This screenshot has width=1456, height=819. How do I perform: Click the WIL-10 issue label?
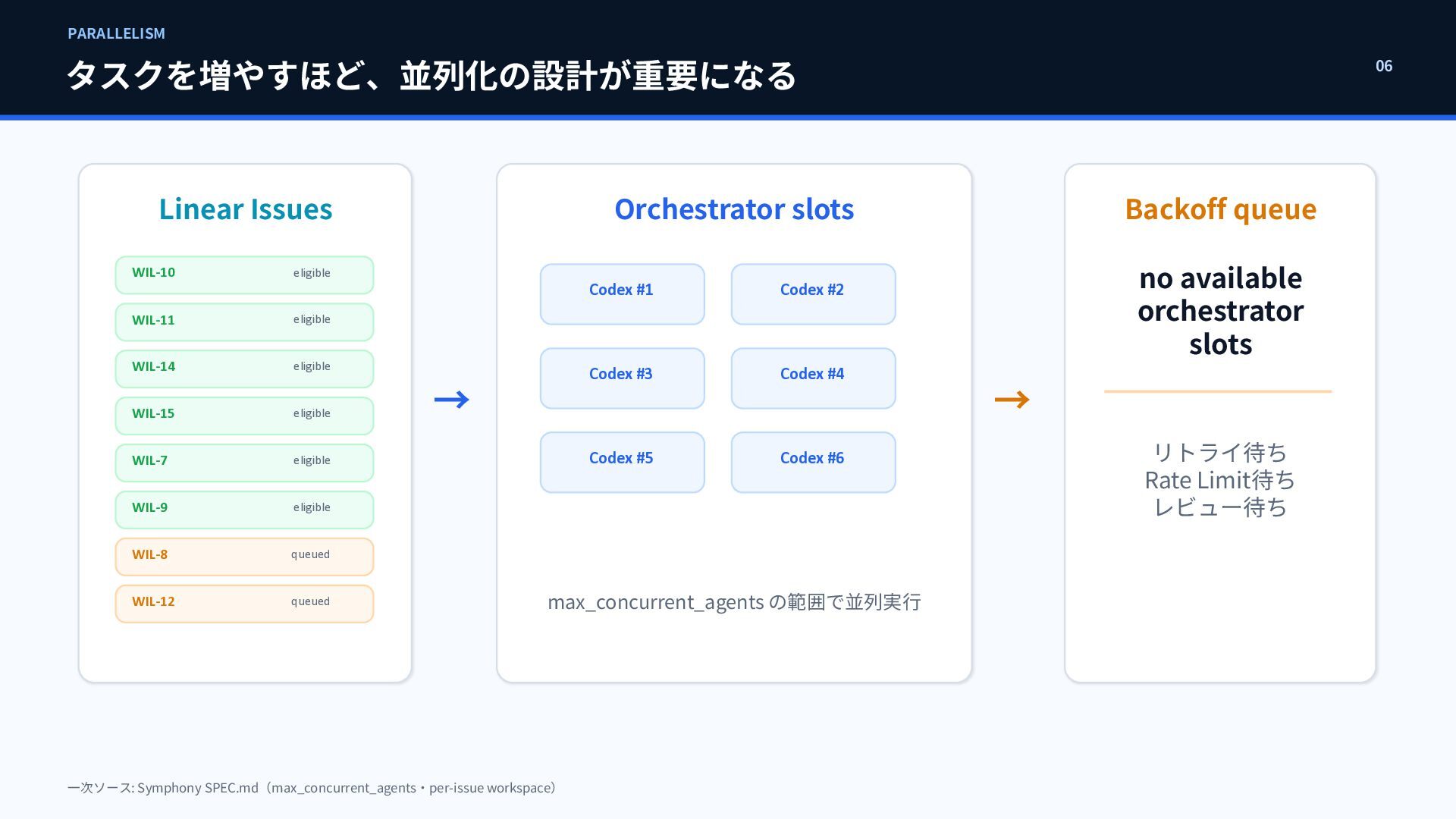(x=153, y=273)
